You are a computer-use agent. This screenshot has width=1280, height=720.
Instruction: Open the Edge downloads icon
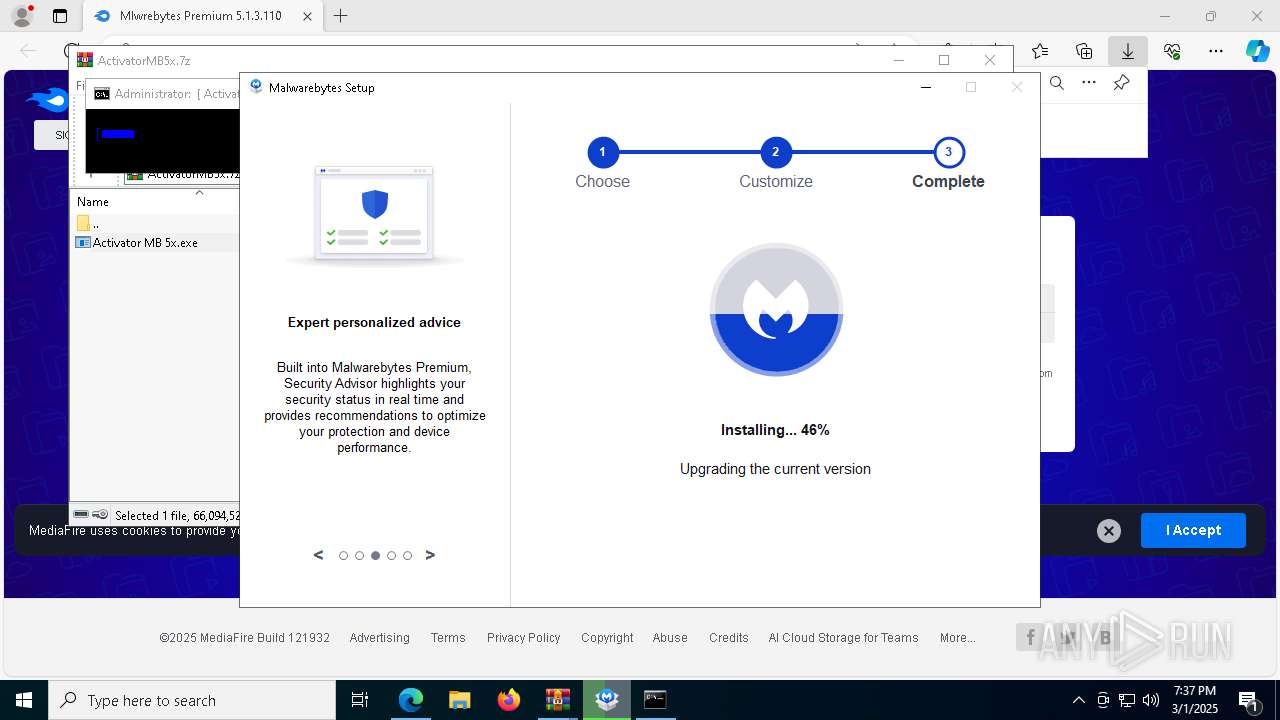pyautogui.click(x=1128, y=51)
